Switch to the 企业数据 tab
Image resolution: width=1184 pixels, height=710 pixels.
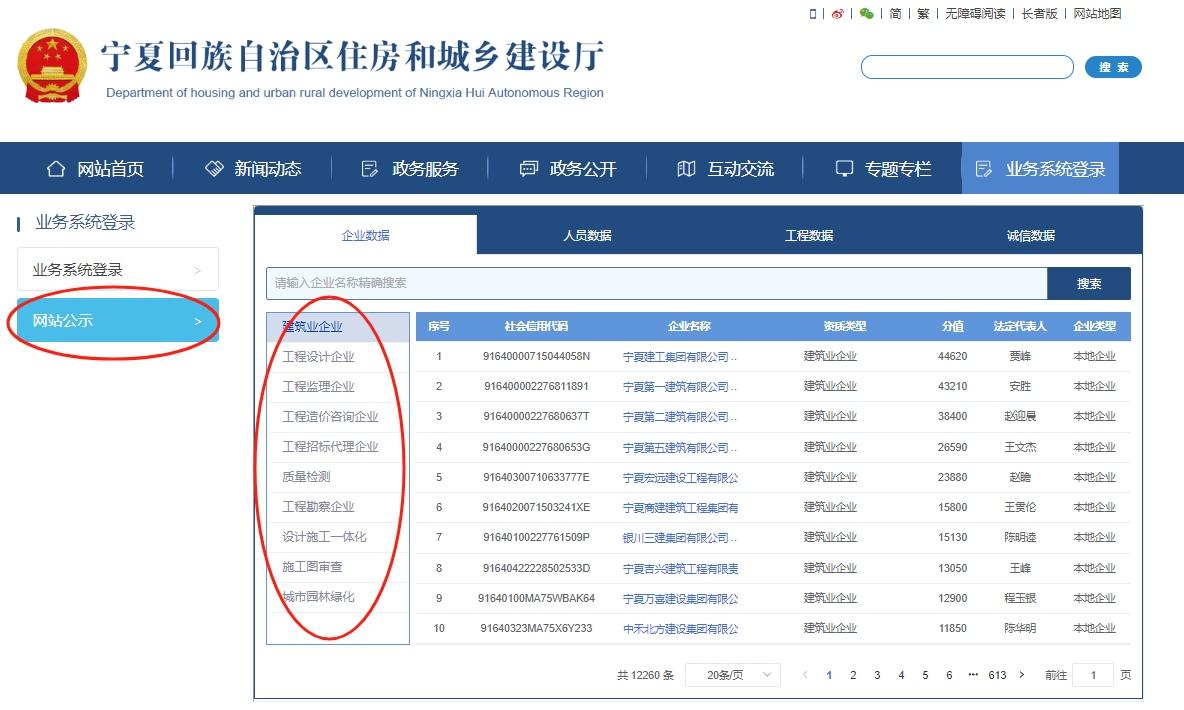(365, 235)
